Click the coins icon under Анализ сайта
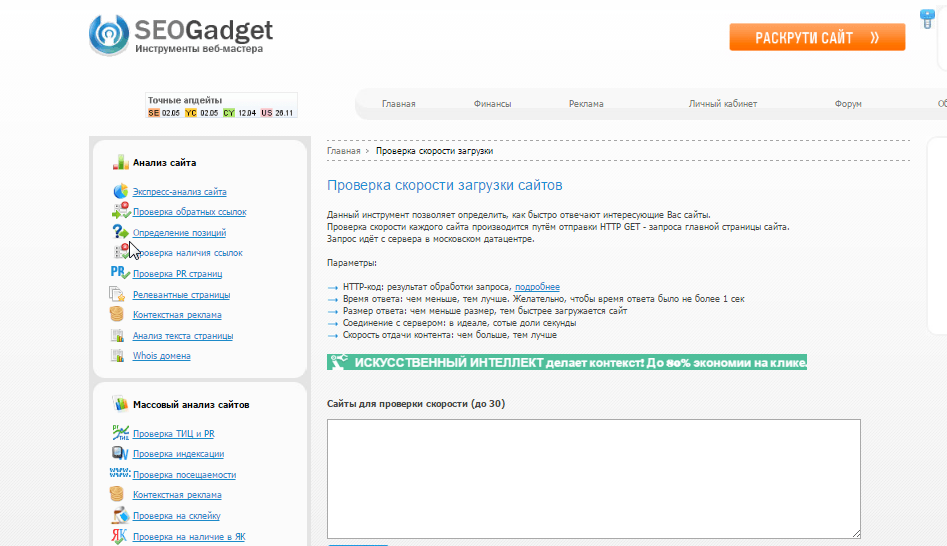The image size is (947, 546). click(x=117, y=314)
